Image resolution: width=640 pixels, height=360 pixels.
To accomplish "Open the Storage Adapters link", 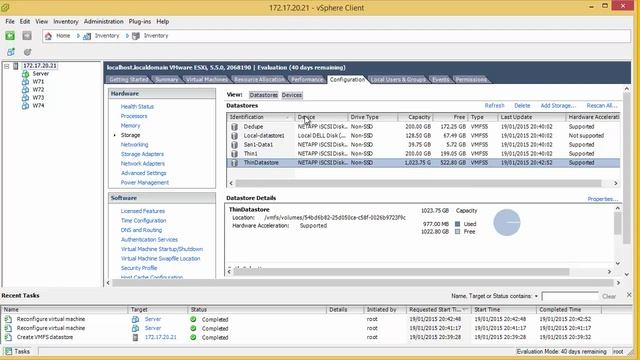I will 142,154.
